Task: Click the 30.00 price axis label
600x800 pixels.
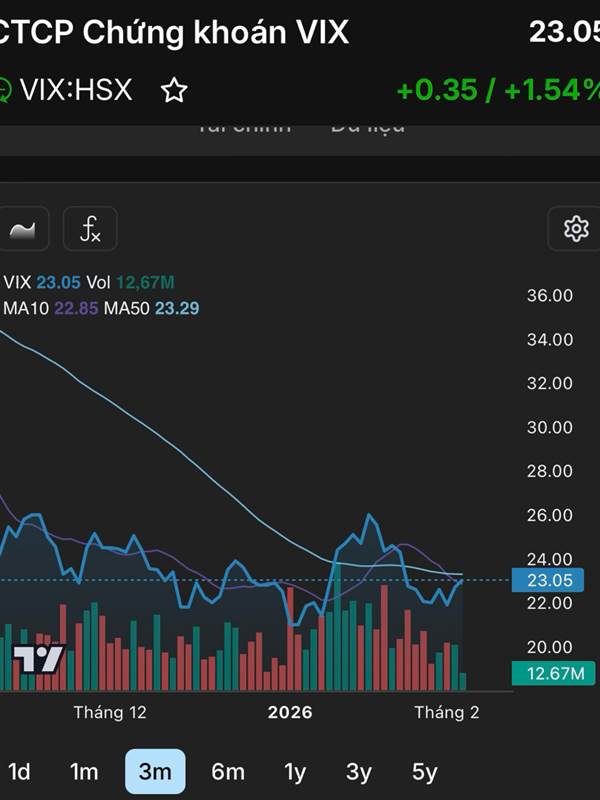Action: tap(549, 427)
